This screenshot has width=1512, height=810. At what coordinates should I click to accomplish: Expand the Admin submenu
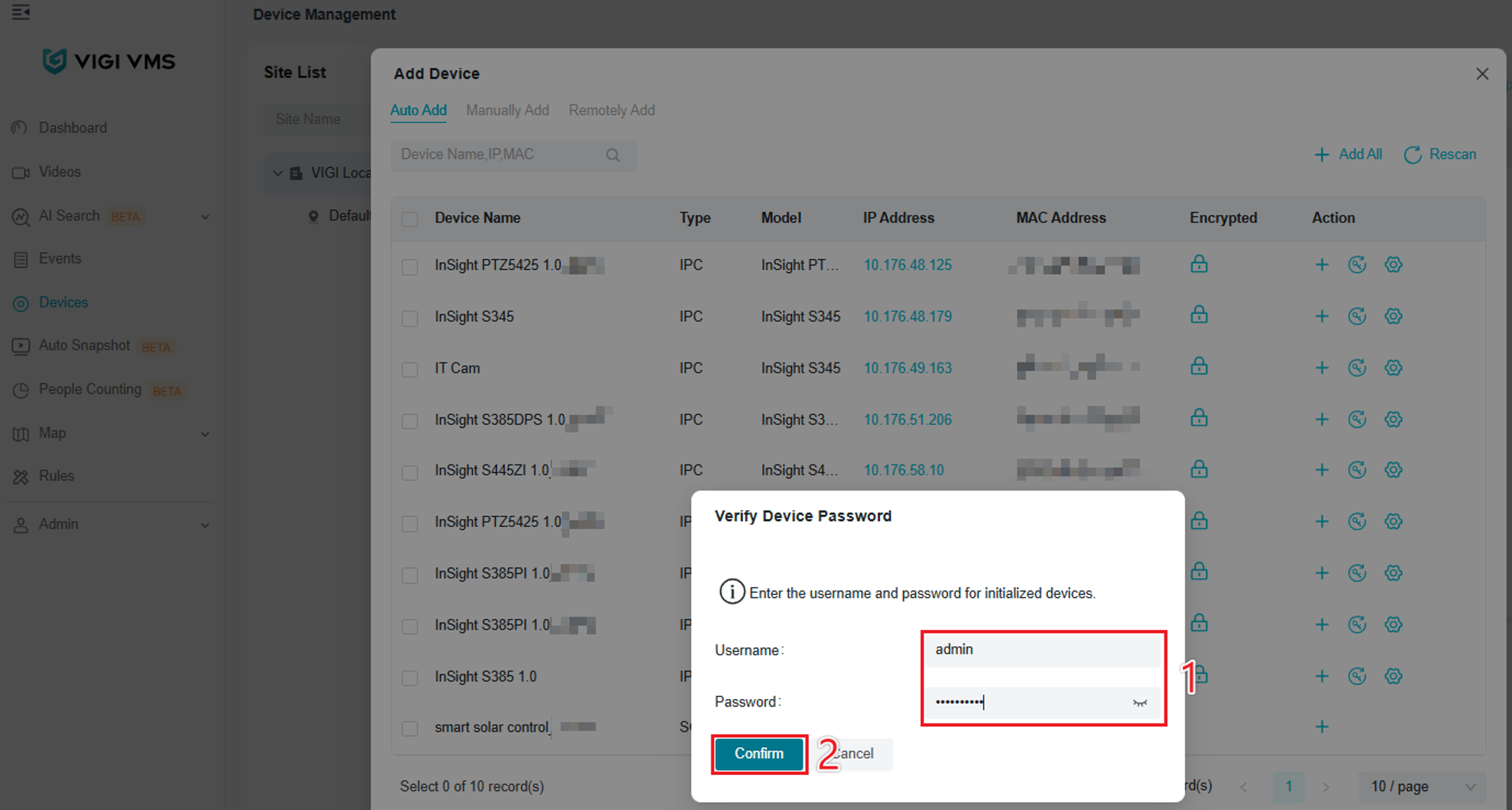204,525
